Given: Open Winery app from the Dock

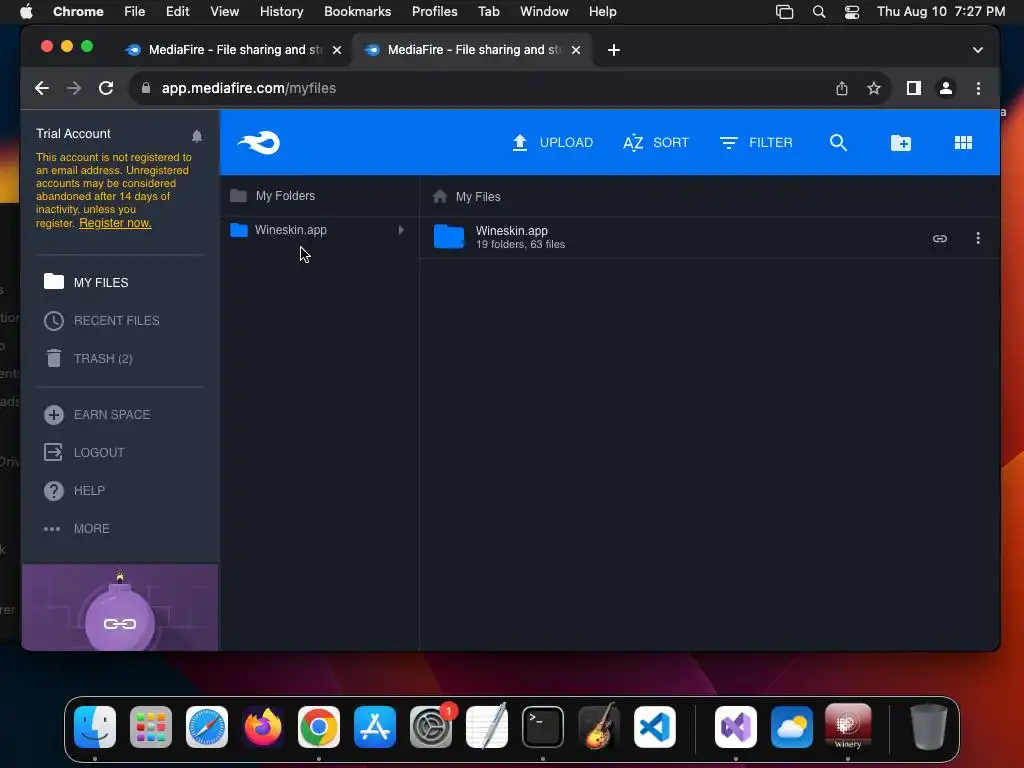Looking at the screenshot, I should 848,726.
